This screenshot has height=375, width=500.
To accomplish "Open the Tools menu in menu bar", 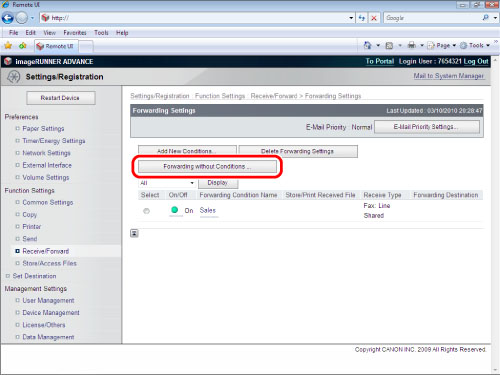I will (x=101, y=33).
